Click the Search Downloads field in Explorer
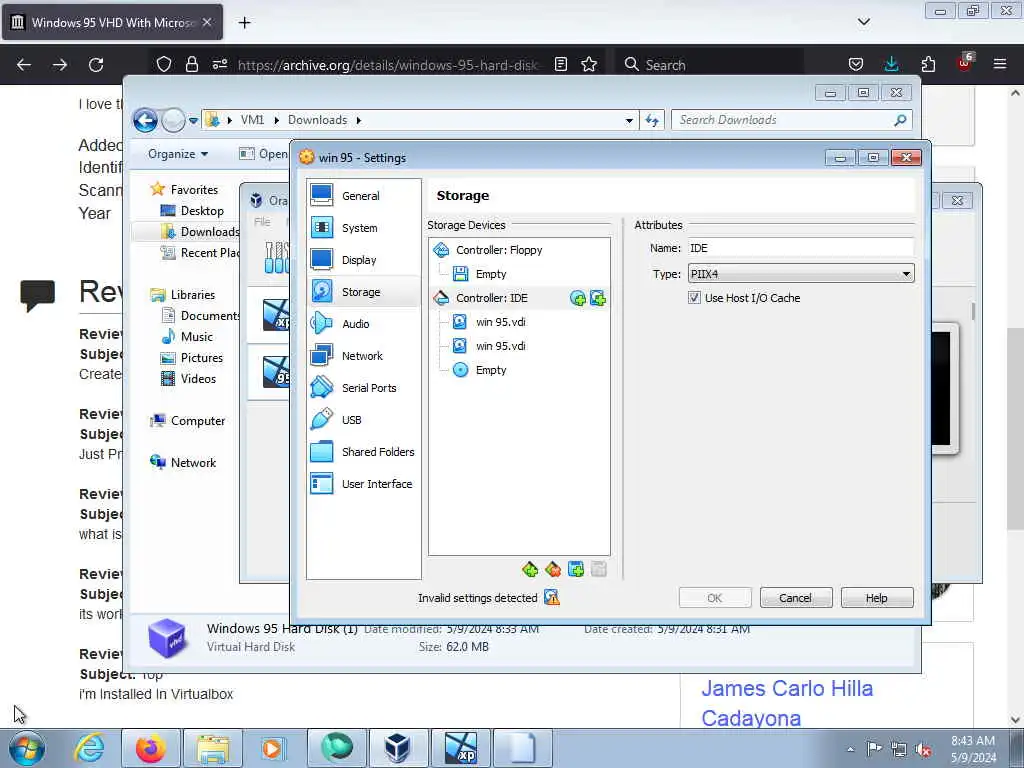Image resolution: width=1024 pixels, height=768 pixels. point(790,120)
